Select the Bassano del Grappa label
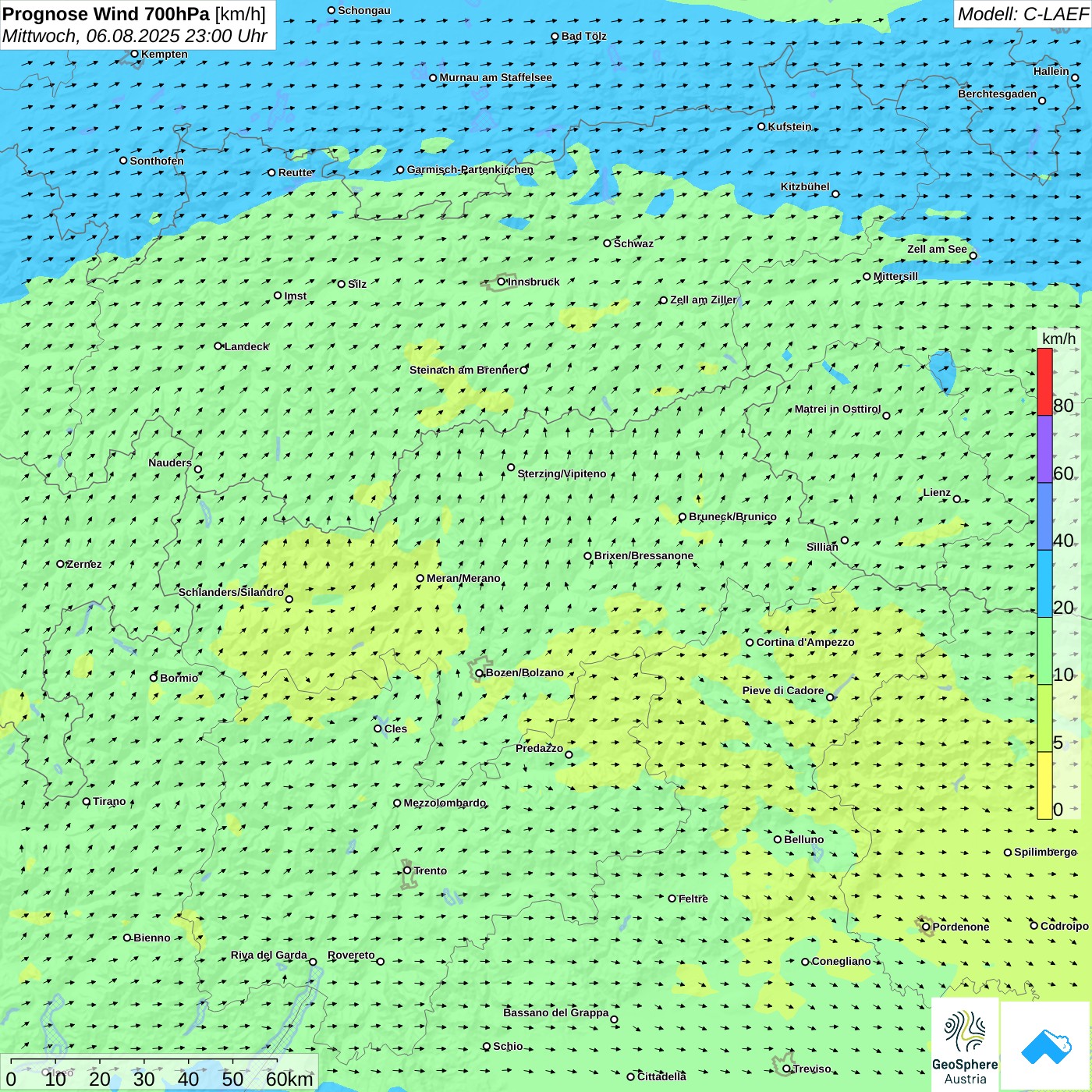Screen dimensions: 1092x1092 (x=555, y=1012)
